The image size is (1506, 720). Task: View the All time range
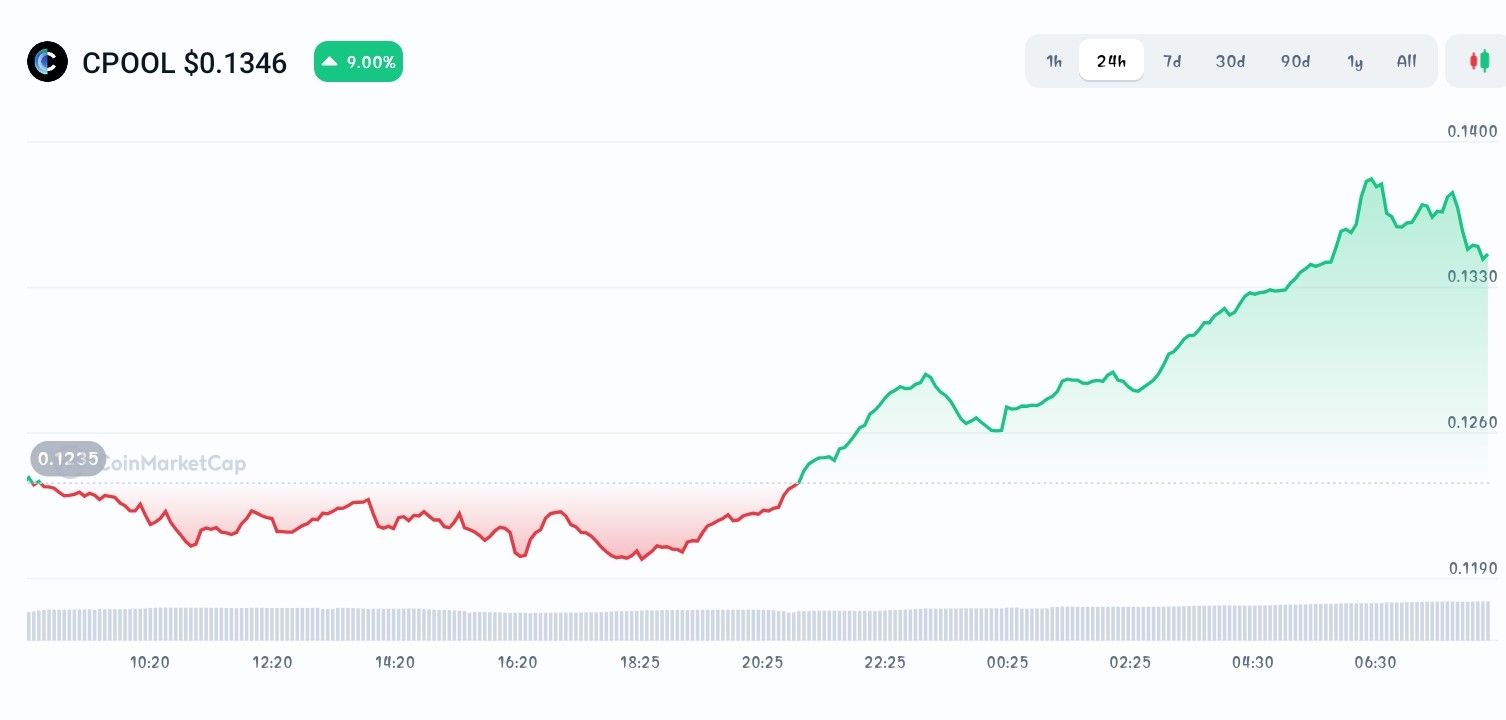[x=1407, y=61]
